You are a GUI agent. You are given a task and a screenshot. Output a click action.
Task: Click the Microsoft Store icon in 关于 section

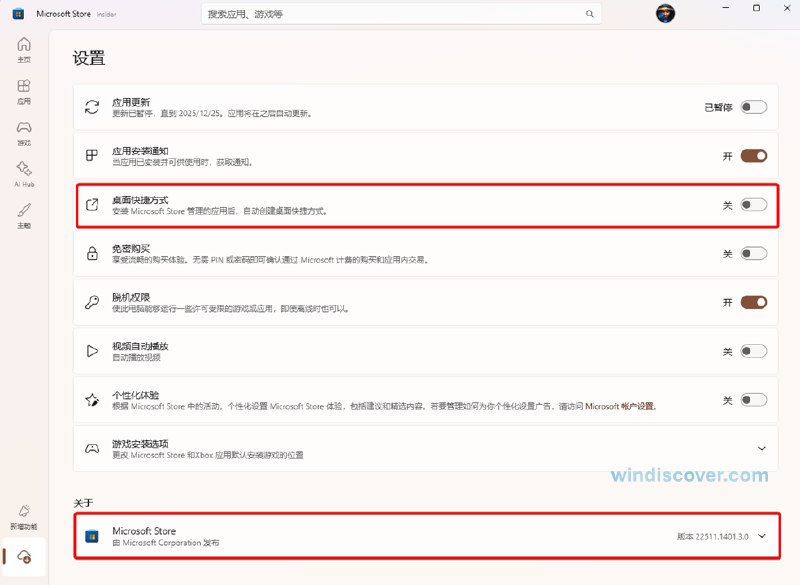[92, 537]
